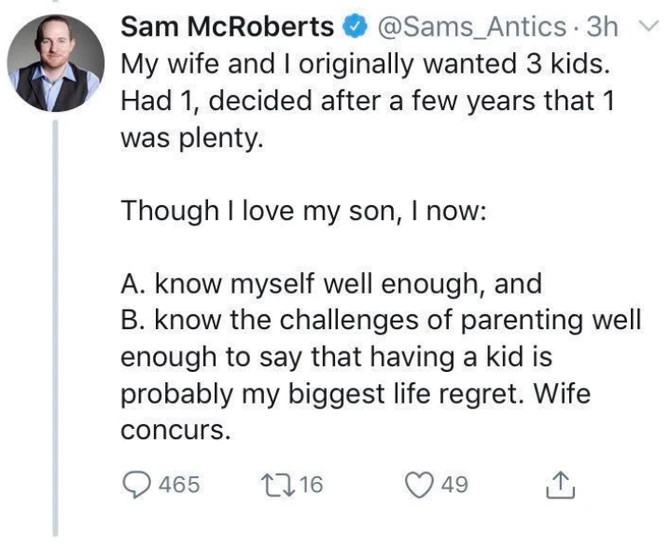
Task: Click the reply speech bubble icon
Action: click(x=137, y=485)
